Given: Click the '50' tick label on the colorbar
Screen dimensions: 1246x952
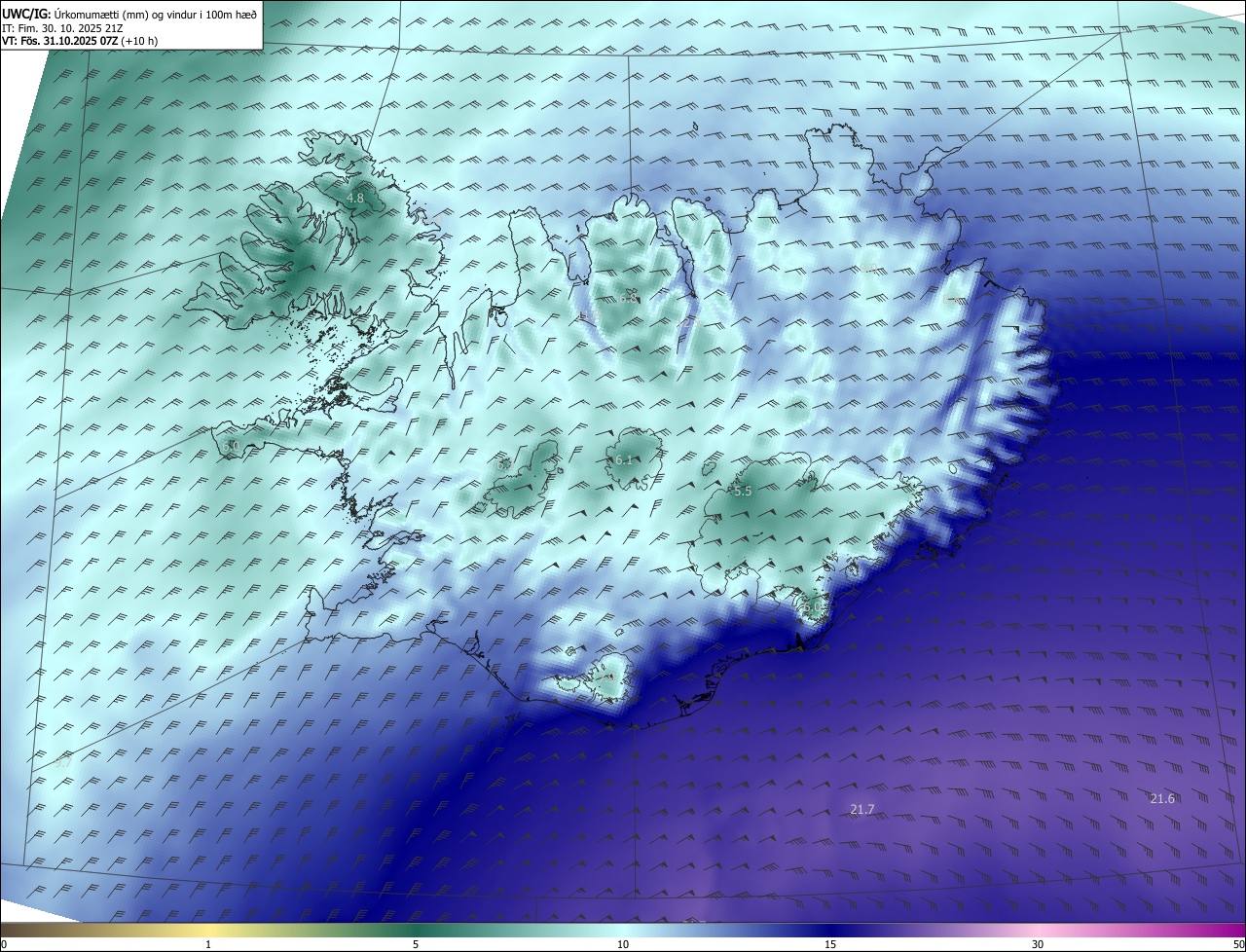Looking at the screenshot, I should click(1238, 944).
